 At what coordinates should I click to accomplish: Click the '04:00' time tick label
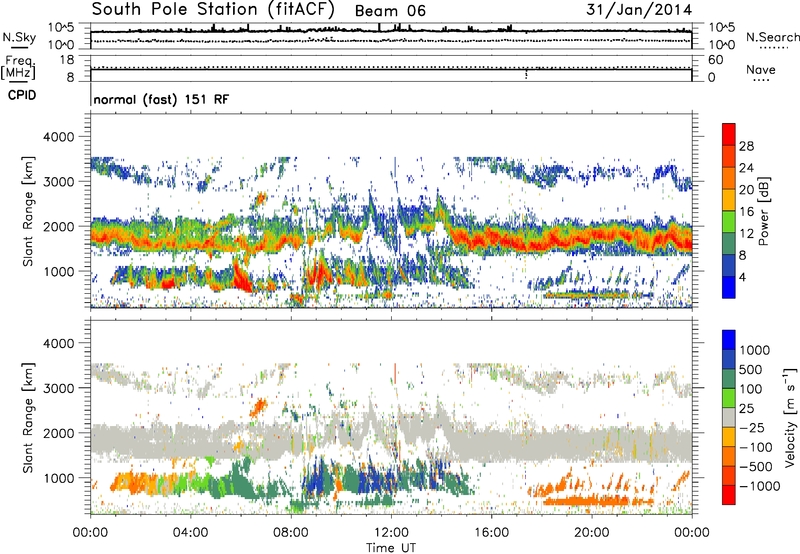190,533
